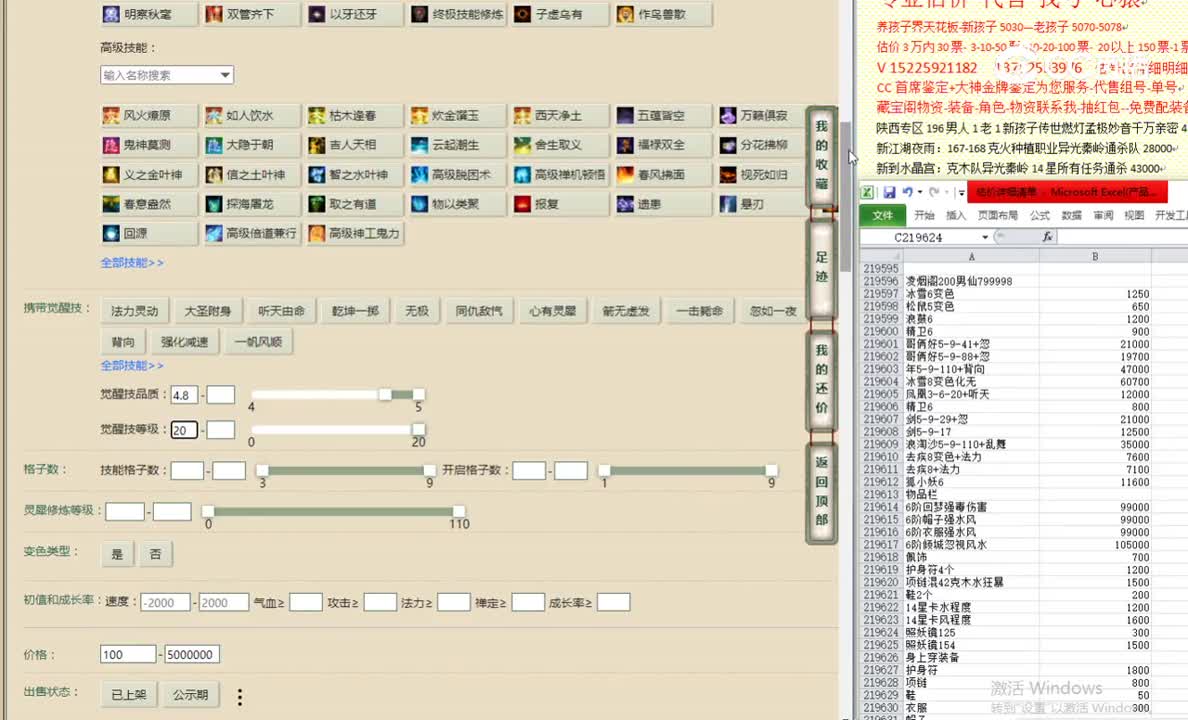
Task: Toggle awakening skill 法力灵动
Action: coord(134,311)
